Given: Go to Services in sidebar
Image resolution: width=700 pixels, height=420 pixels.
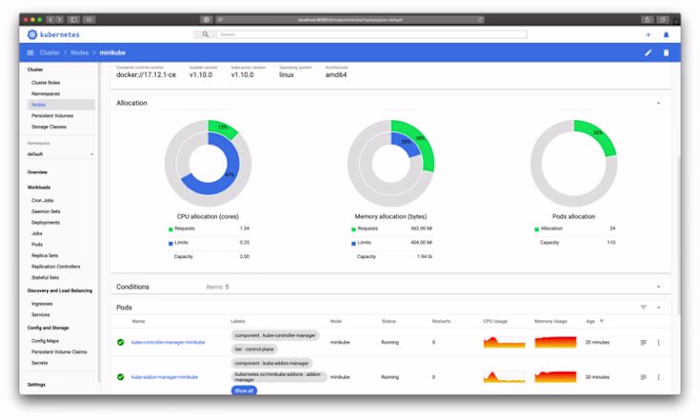Looking at the screenshot, I should pos(41,315).
